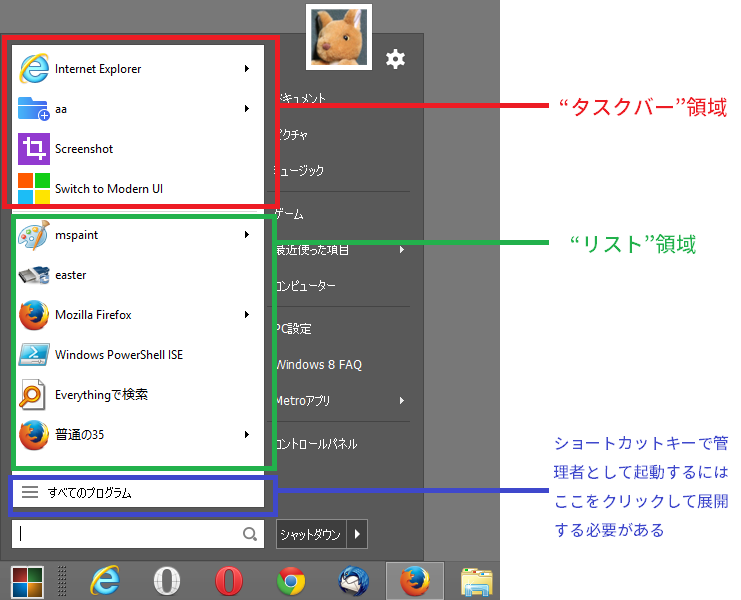Viewport: 741px width, 600px height.
Task: Click the user account kangaroo picture
Action: (339, 37)
